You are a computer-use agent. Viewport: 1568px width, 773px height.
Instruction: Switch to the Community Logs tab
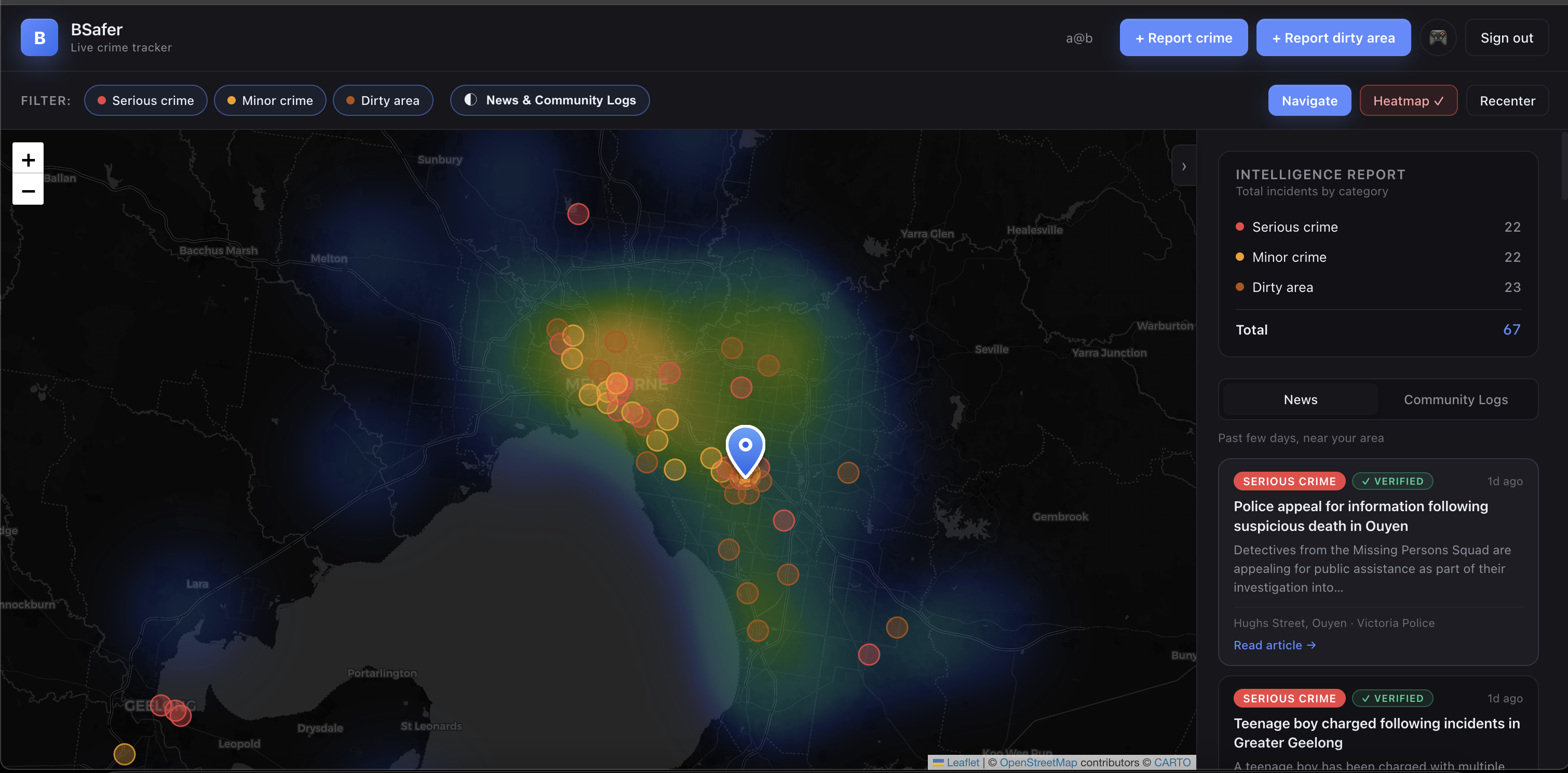[x=1455, y=399]
